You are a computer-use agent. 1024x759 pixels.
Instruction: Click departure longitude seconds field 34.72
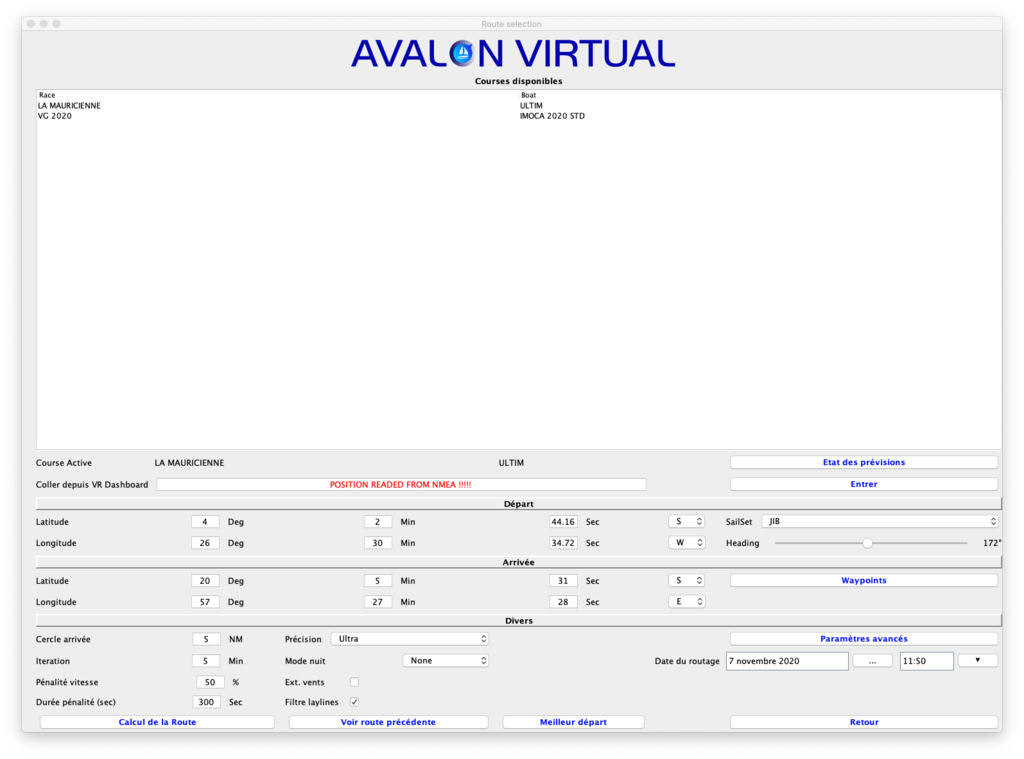tap(563, 543)
